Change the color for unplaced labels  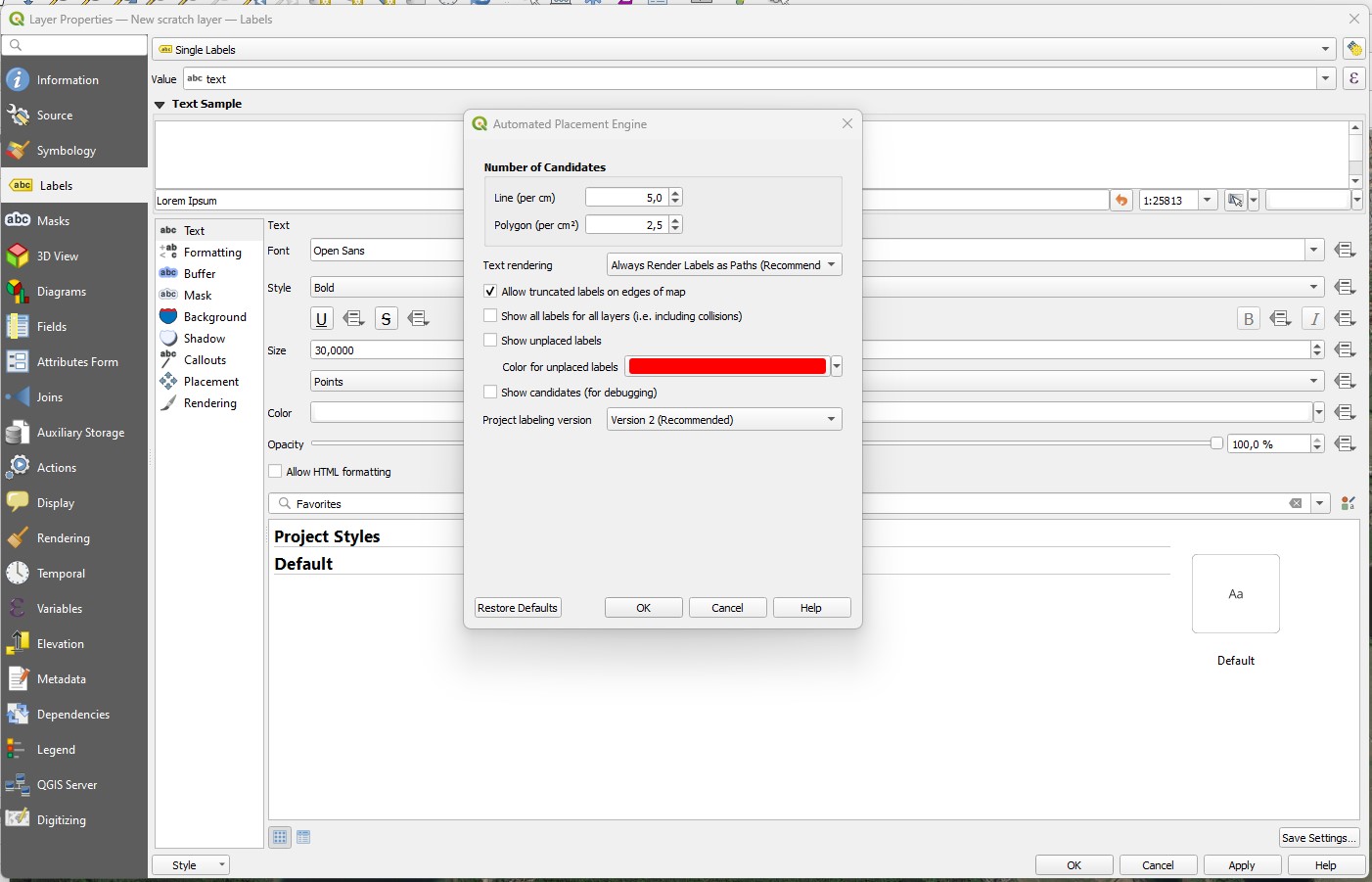(726, 365)
